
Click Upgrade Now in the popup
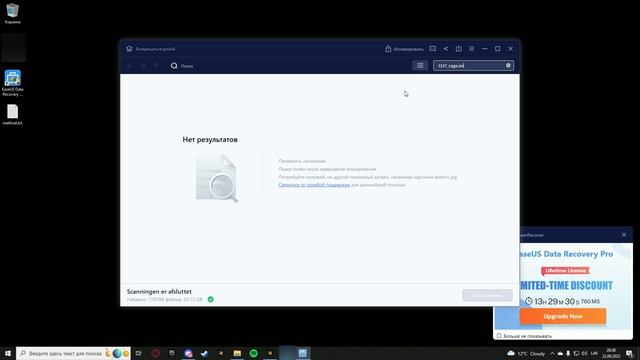point(563,316)
